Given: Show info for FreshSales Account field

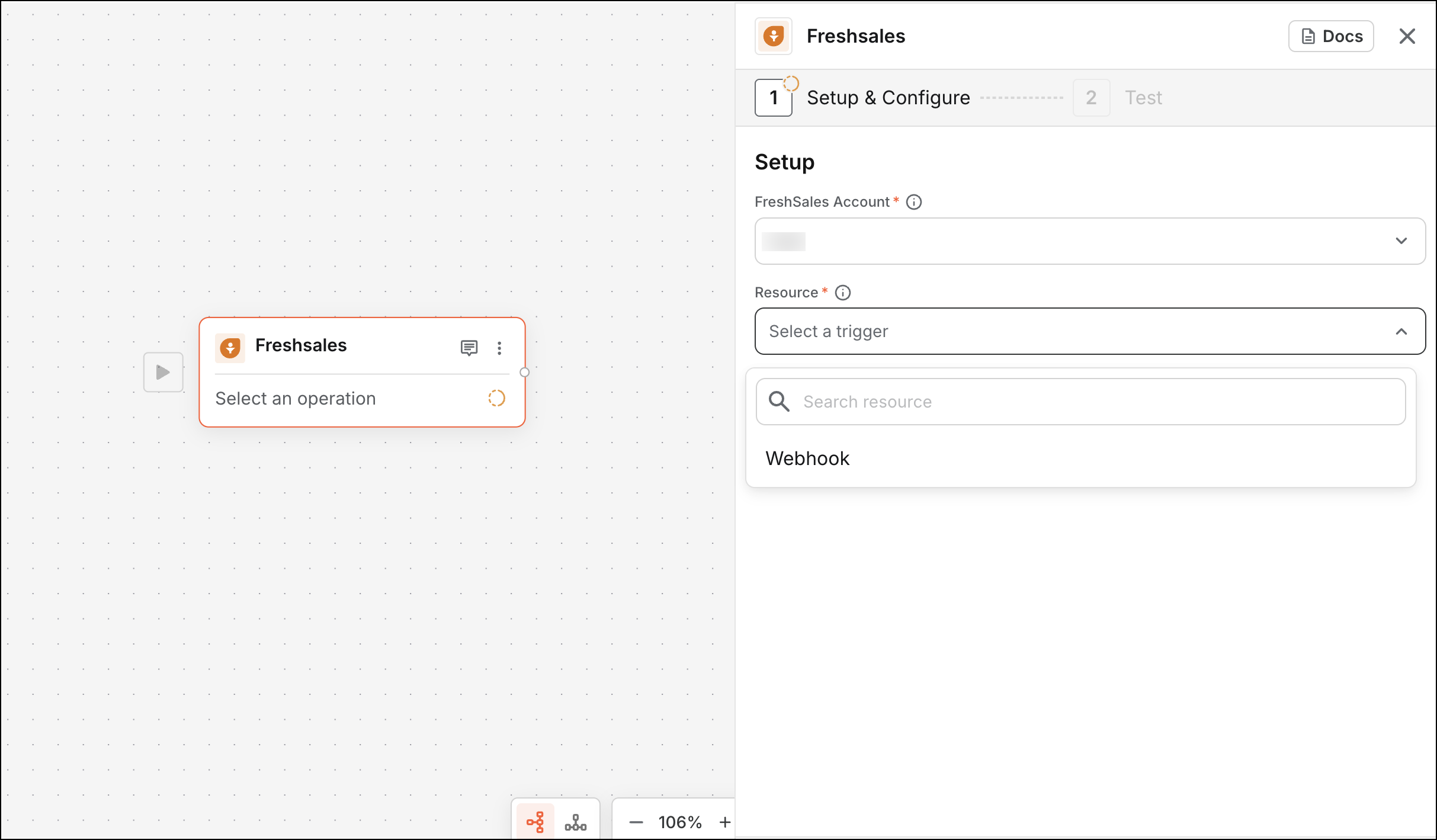Looking at the screenshot, I should [914, 202].
